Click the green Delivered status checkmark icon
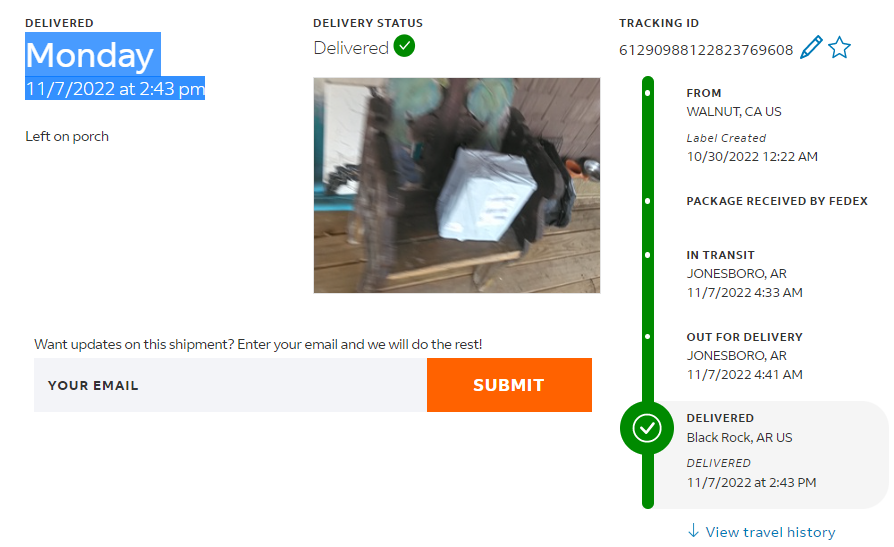This screenshot has width=894, height=547. coord(404,46)
